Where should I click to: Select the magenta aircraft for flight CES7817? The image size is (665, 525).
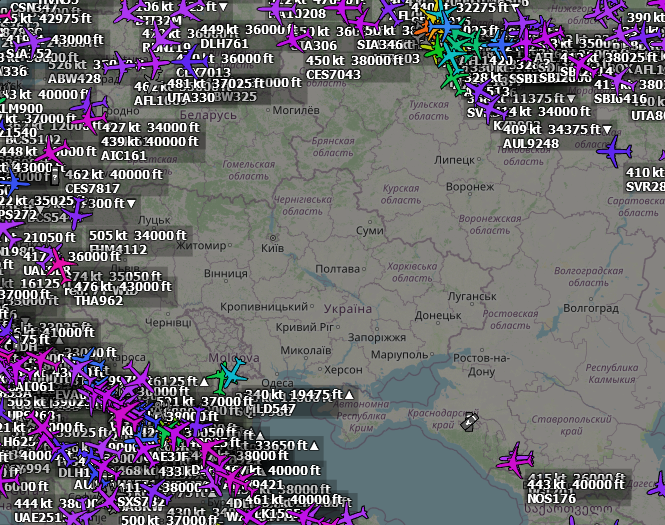click(51, 153)
